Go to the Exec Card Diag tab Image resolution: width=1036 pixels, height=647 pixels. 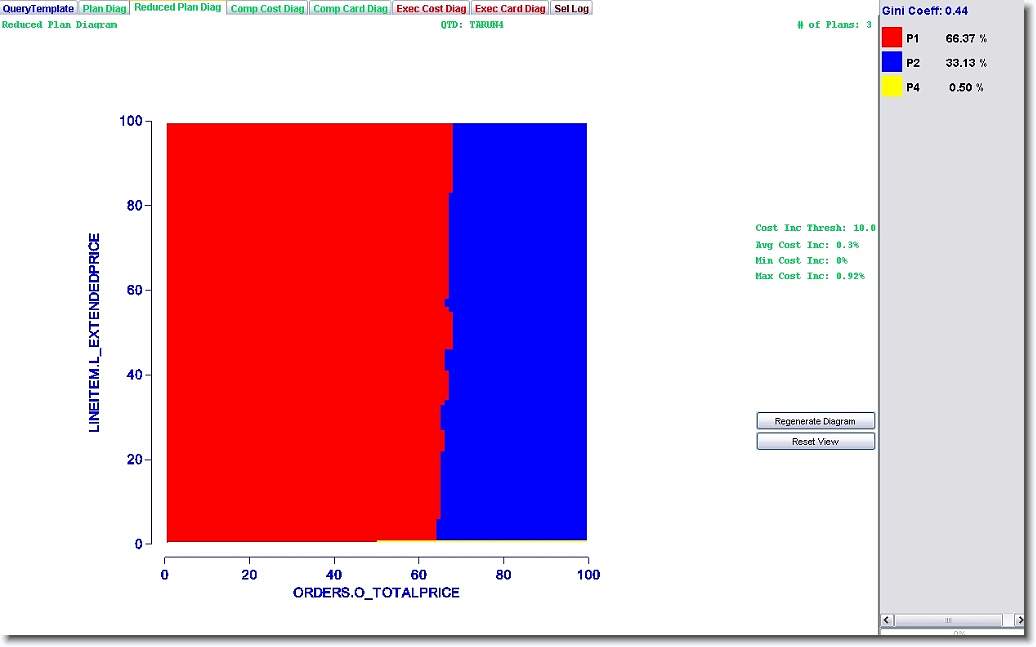510,8
